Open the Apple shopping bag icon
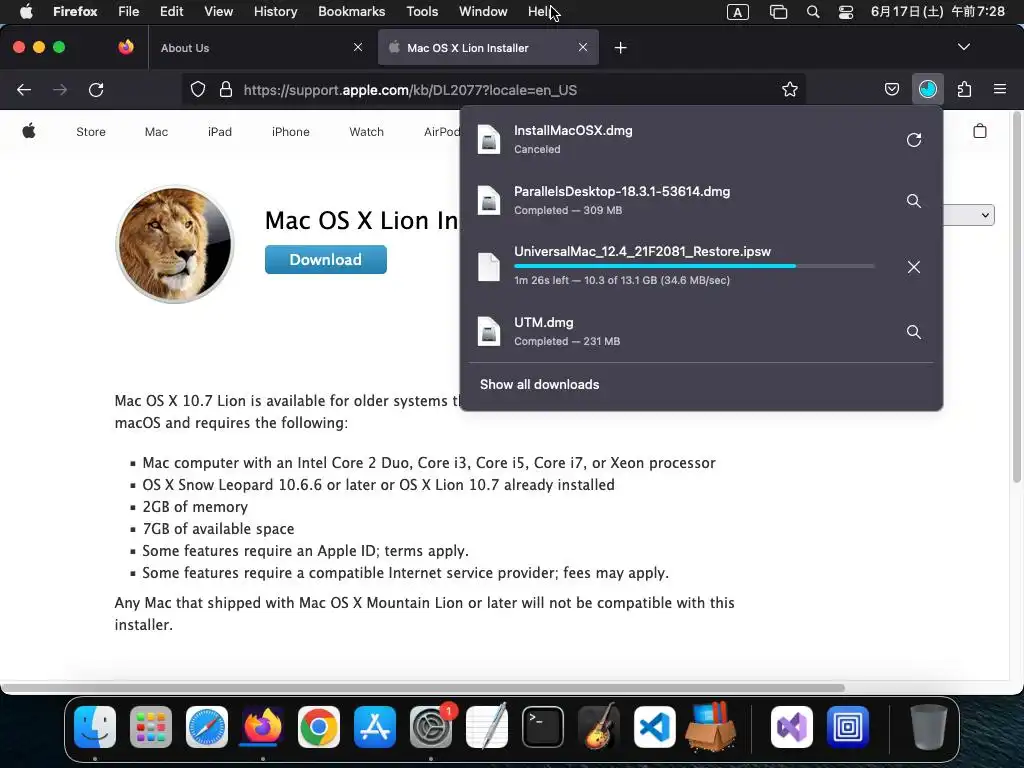 980,131
